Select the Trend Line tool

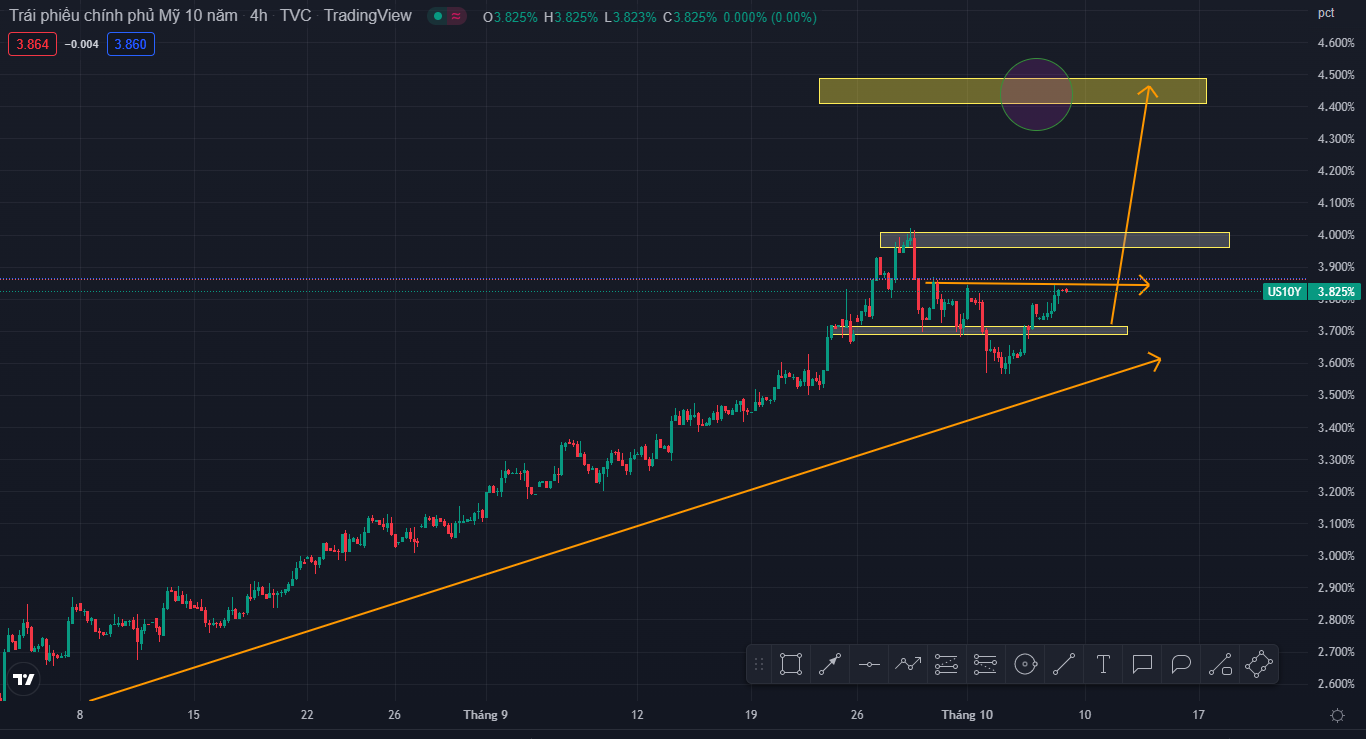tap(1064, 664)
